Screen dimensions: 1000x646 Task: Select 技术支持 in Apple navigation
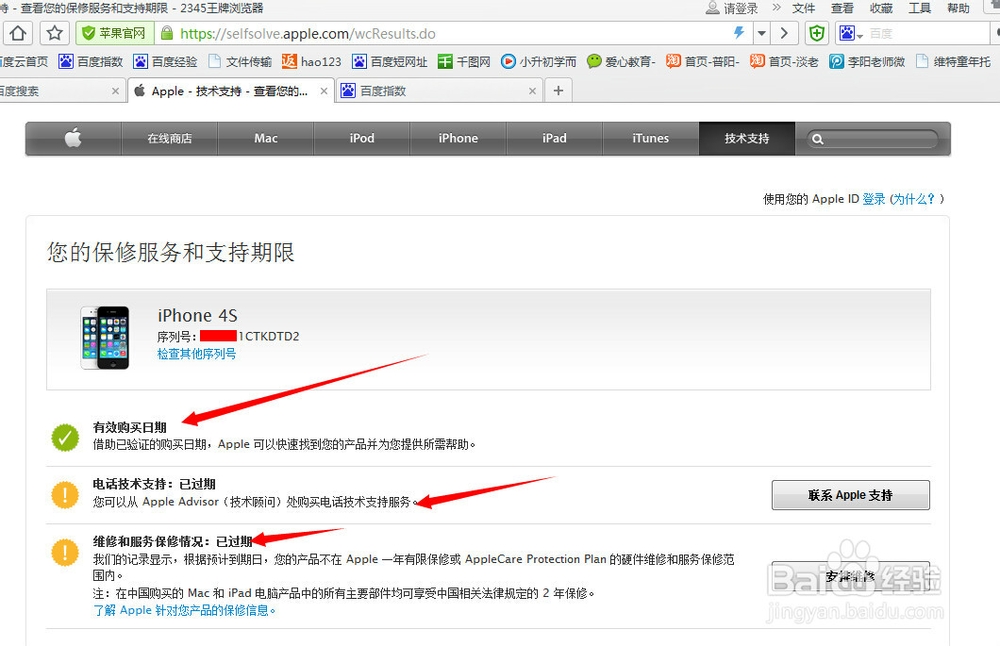tap(747, 138)
